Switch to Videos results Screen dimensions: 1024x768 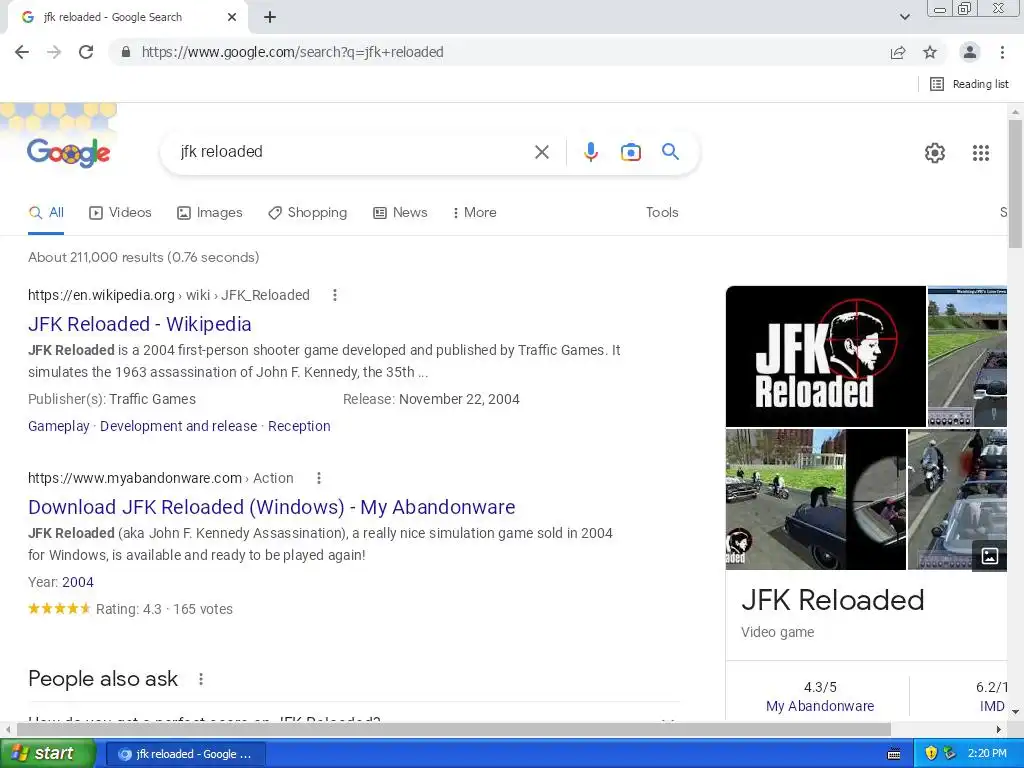tap(120, 213)
